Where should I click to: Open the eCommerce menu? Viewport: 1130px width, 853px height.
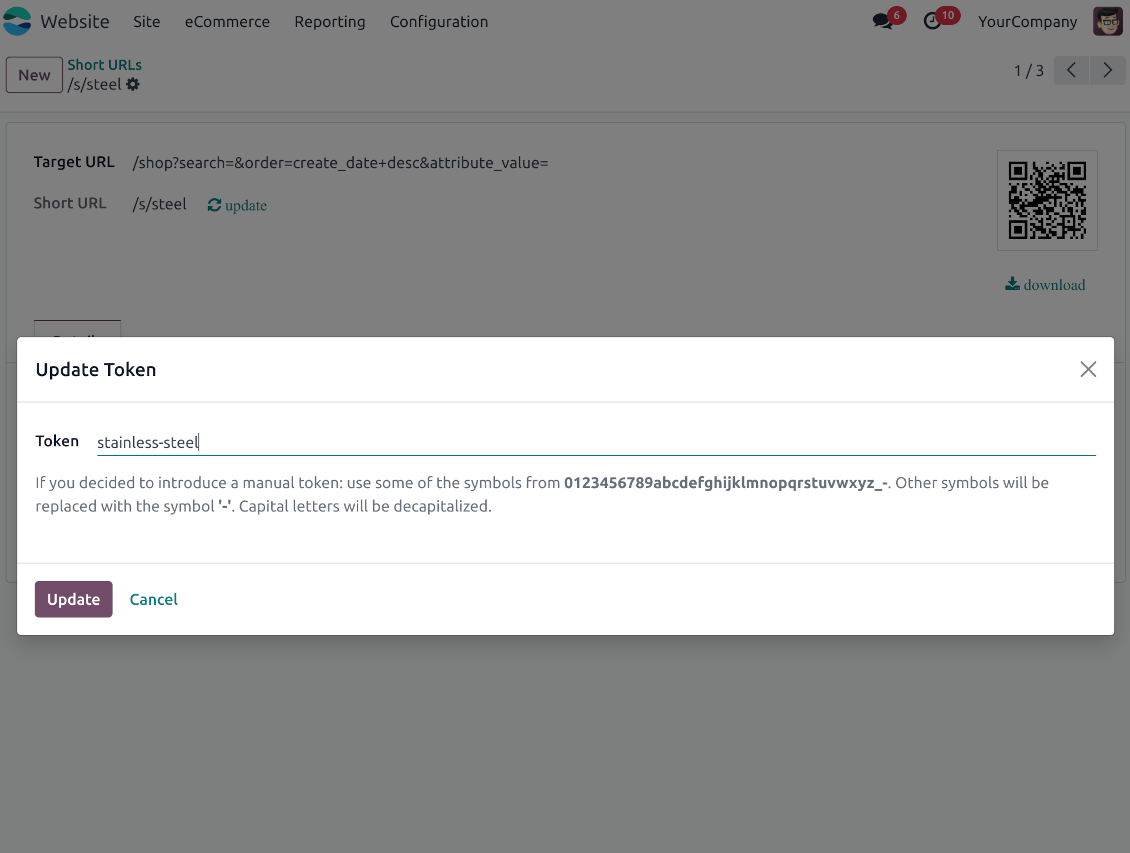(x=227, y=21)
